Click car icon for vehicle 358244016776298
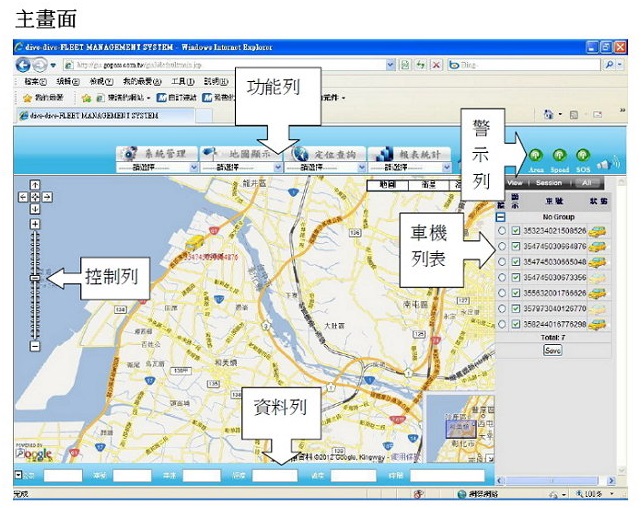This screenshot has height=508, width=641. tap(597, 324)
